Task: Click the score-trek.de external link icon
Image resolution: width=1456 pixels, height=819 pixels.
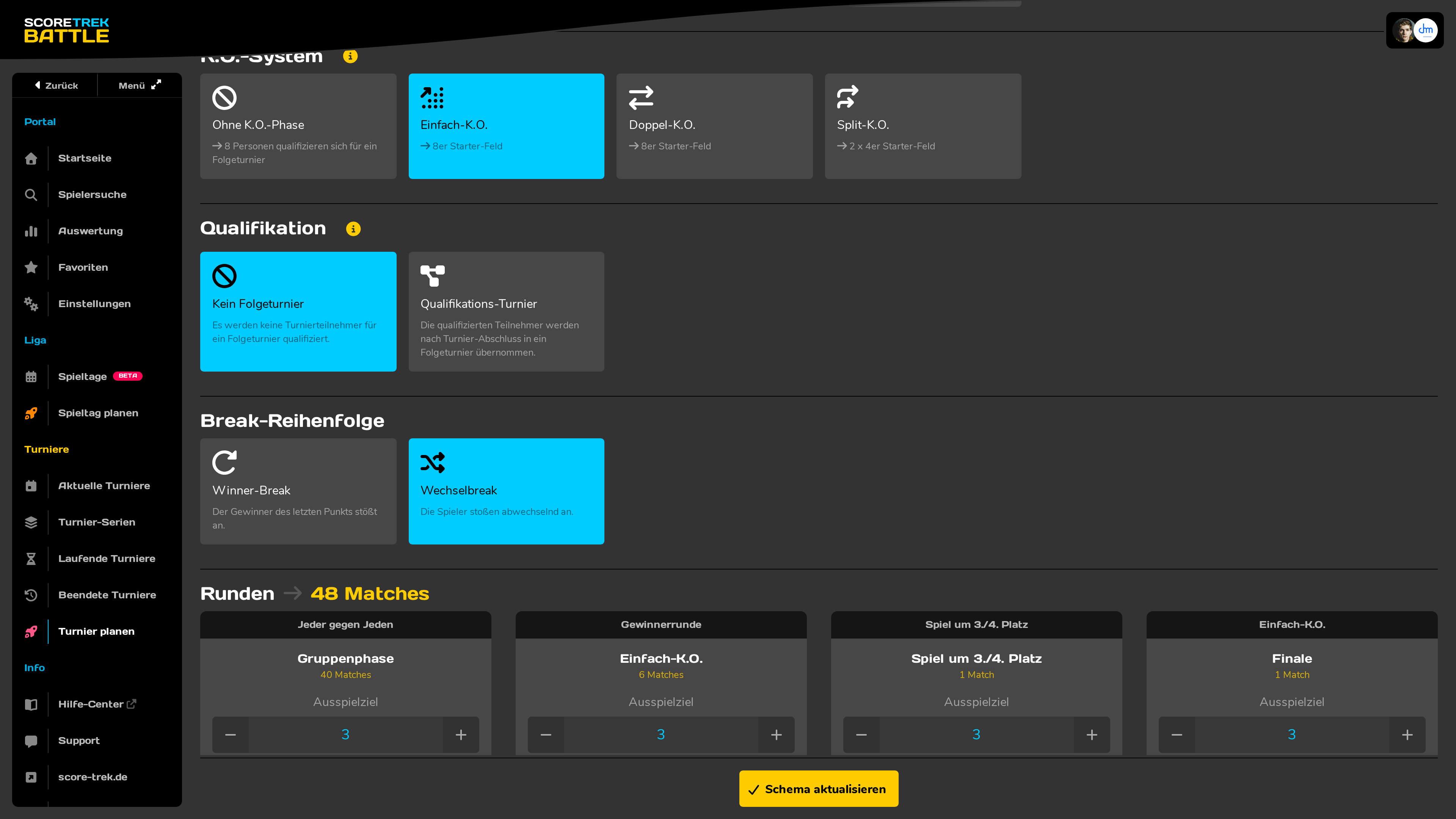Action: point(31,777)
